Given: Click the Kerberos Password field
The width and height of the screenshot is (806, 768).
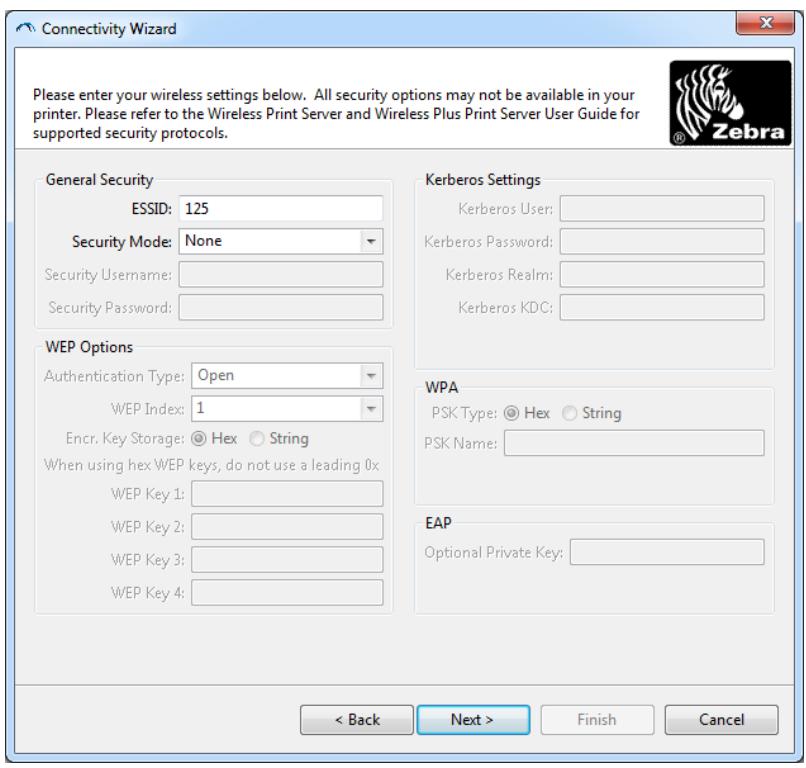Looking at the screenshot, I should point(662,241).
